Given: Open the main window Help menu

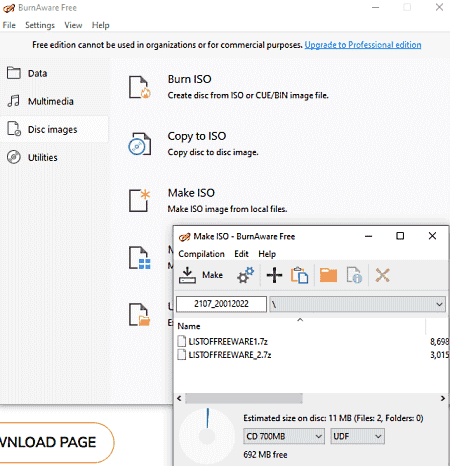Looking at the screenshot, I should [x=101, y=25].
